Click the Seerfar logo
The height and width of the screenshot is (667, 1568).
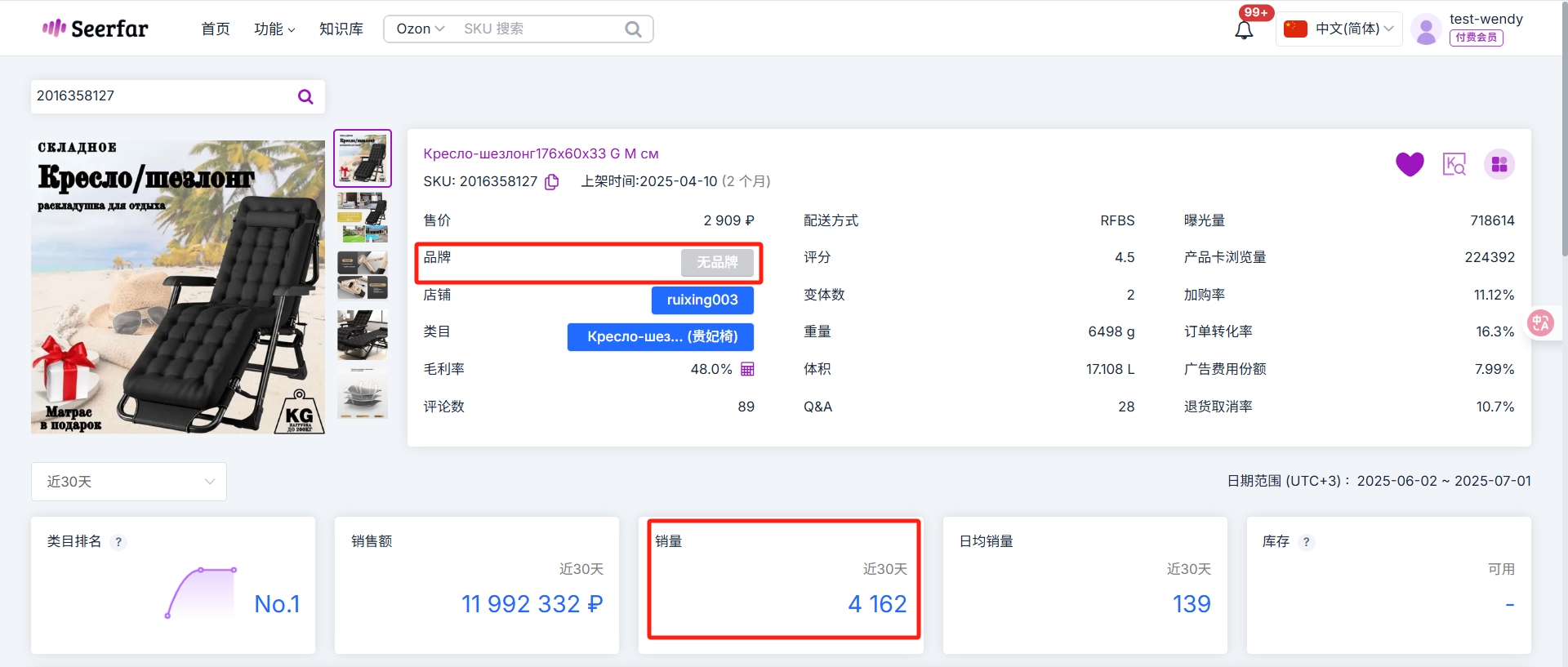click(95, 29)
